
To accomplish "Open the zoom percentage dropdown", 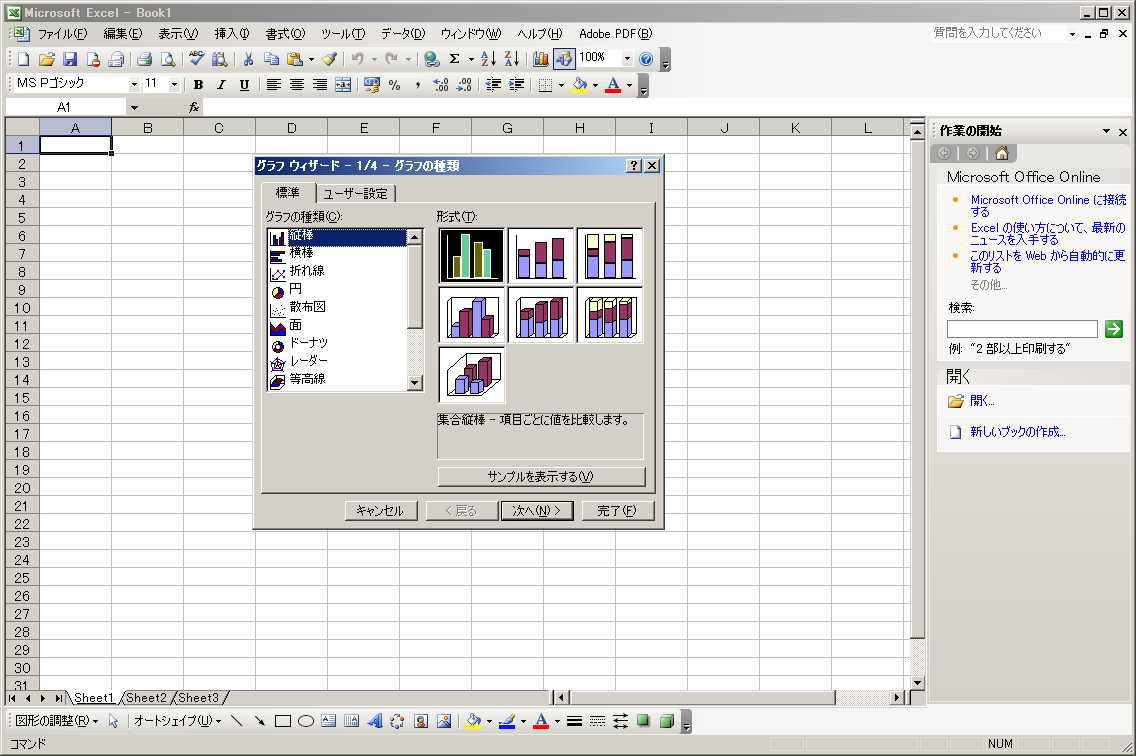I will pos(627,59).
